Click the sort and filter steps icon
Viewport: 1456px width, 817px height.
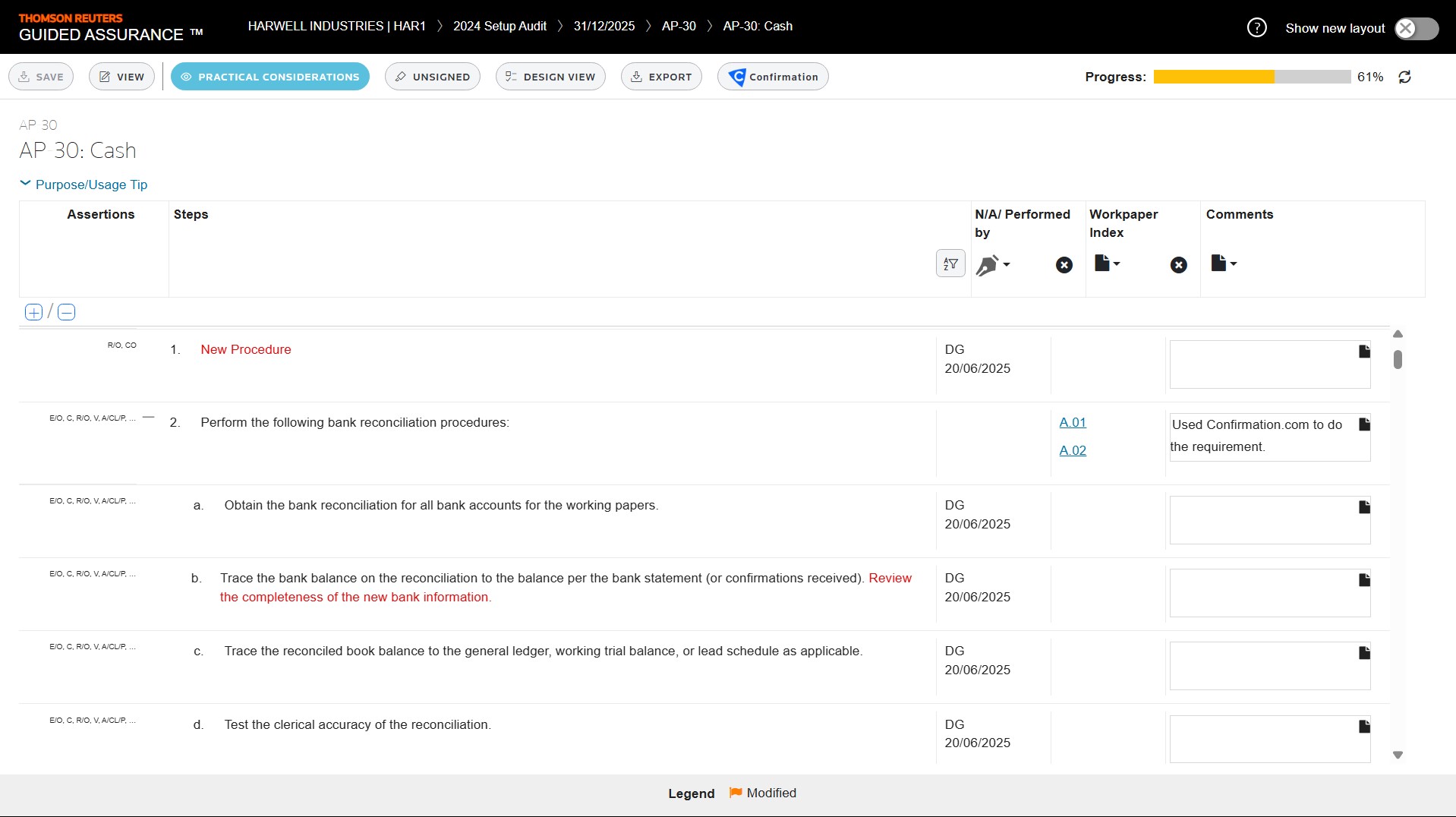click(x=950, y=263)
